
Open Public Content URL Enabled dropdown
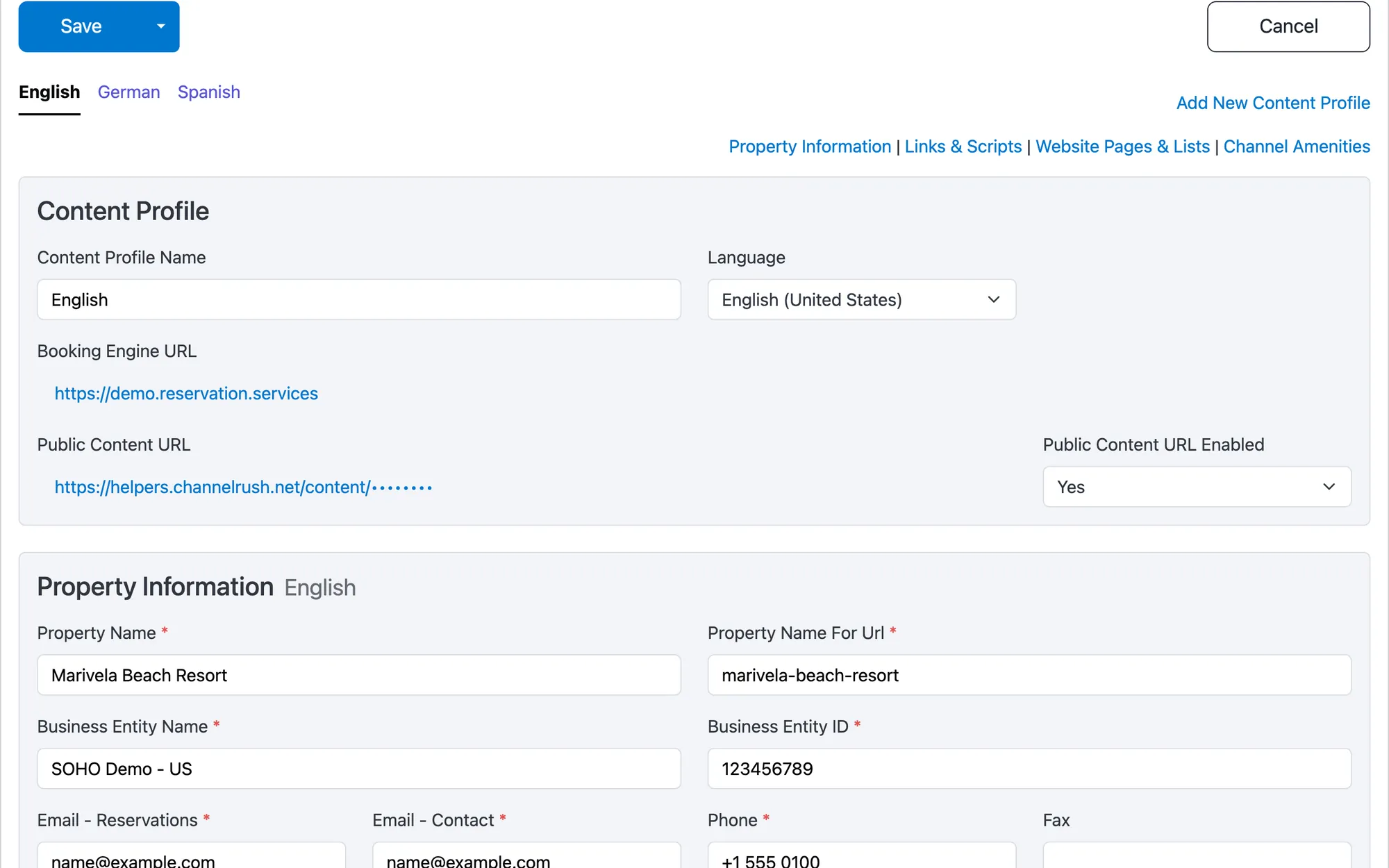coord(1197,487)
